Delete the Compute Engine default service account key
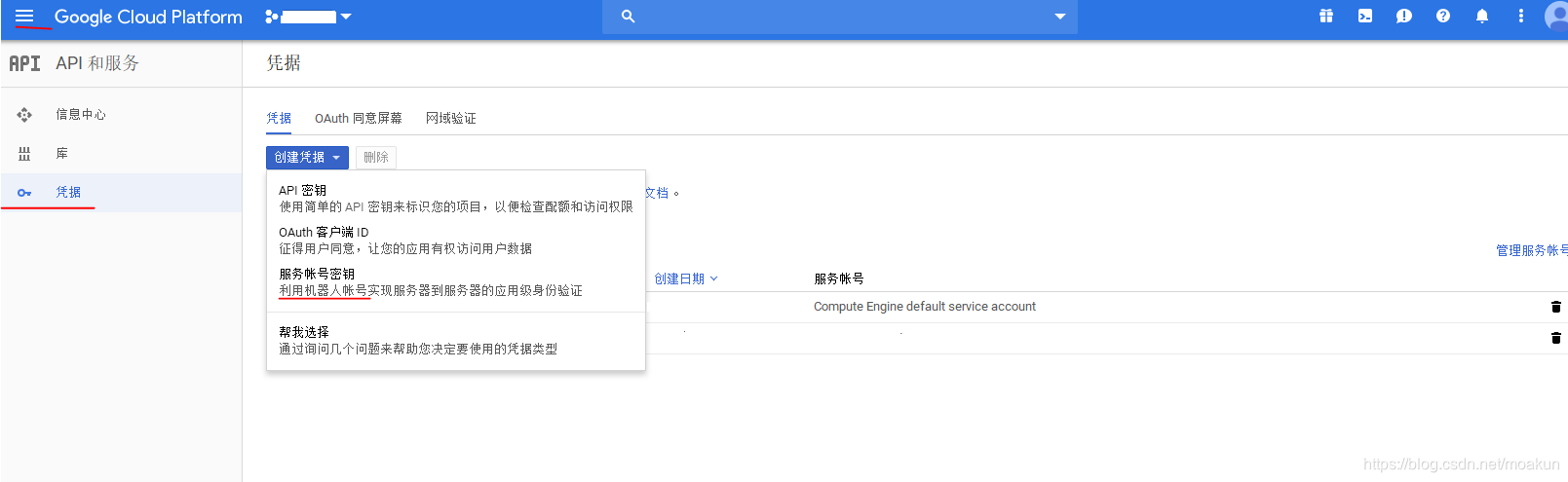This screenshot has height=482, width=1568. 1556,307
